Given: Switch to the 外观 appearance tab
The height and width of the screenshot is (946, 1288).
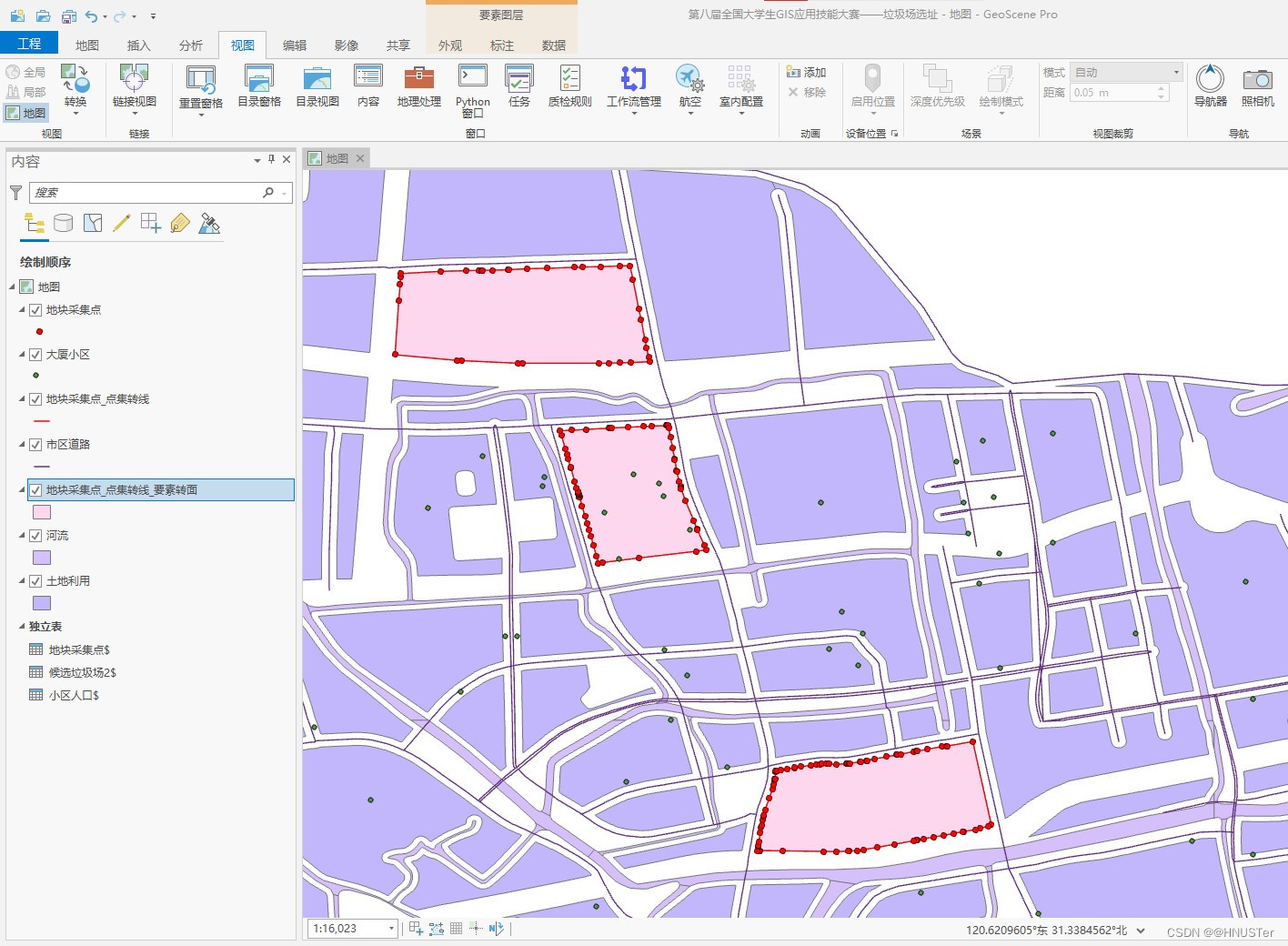Looking at the screenshot, I should [450, 45].
